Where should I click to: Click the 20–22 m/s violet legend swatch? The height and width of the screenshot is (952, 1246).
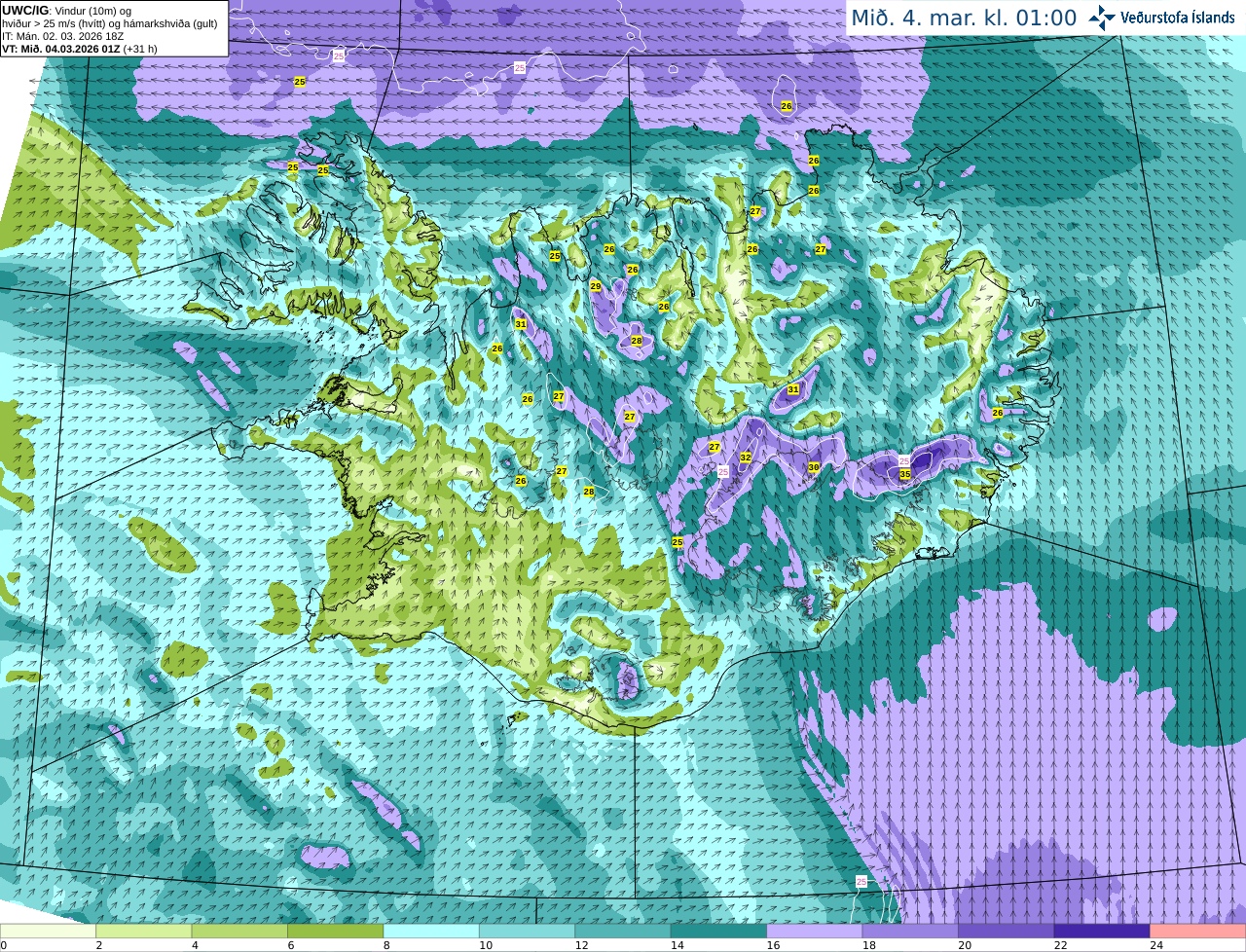pyautogui.click(x=1006, y=932)
